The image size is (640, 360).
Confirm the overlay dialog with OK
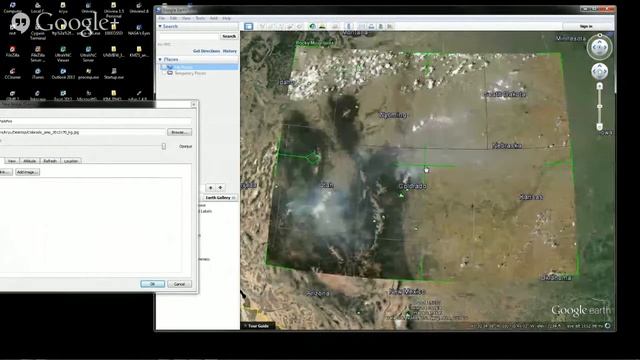click(x=153, y=284)
